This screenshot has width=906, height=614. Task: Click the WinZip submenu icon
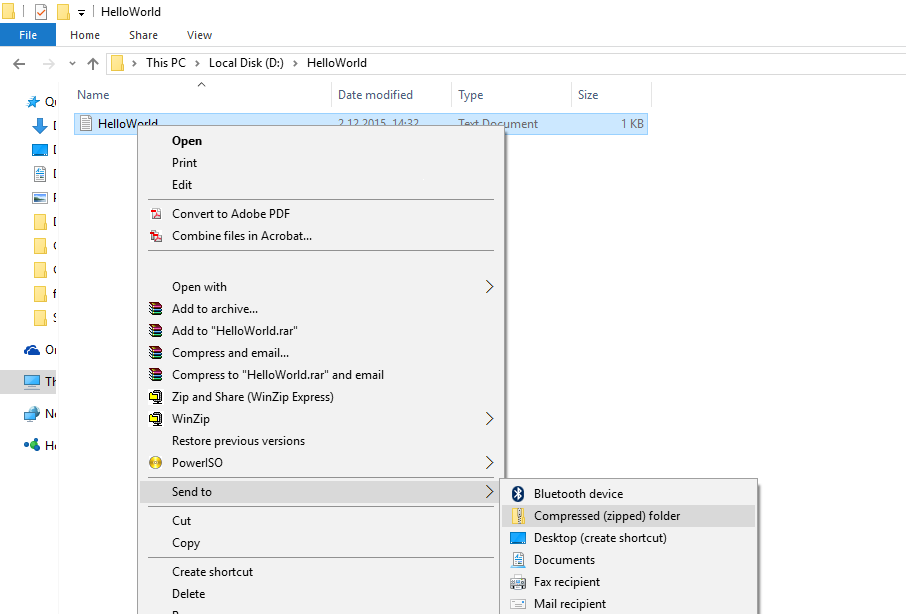[x=155, y=419]
